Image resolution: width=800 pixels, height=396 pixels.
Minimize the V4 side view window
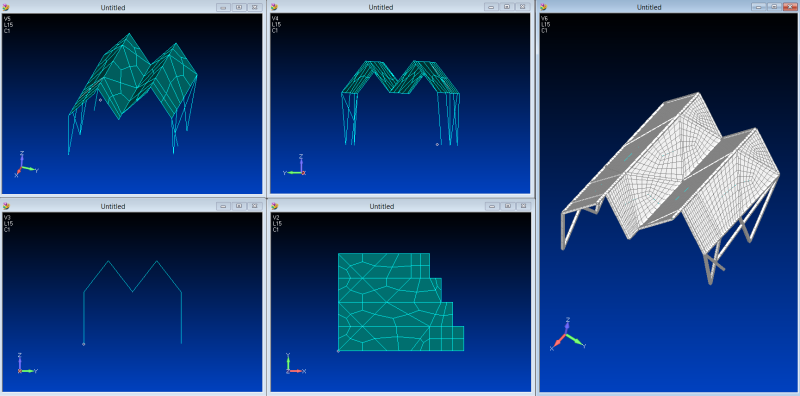click(492, 7)
